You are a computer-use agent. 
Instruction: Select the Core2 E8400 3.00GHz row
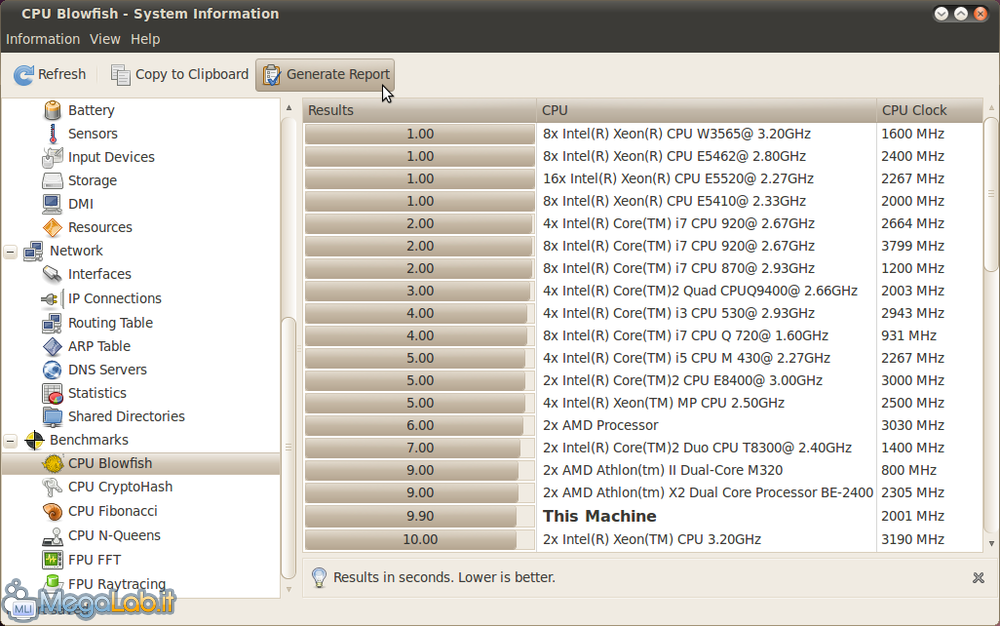tap(643, 381)
